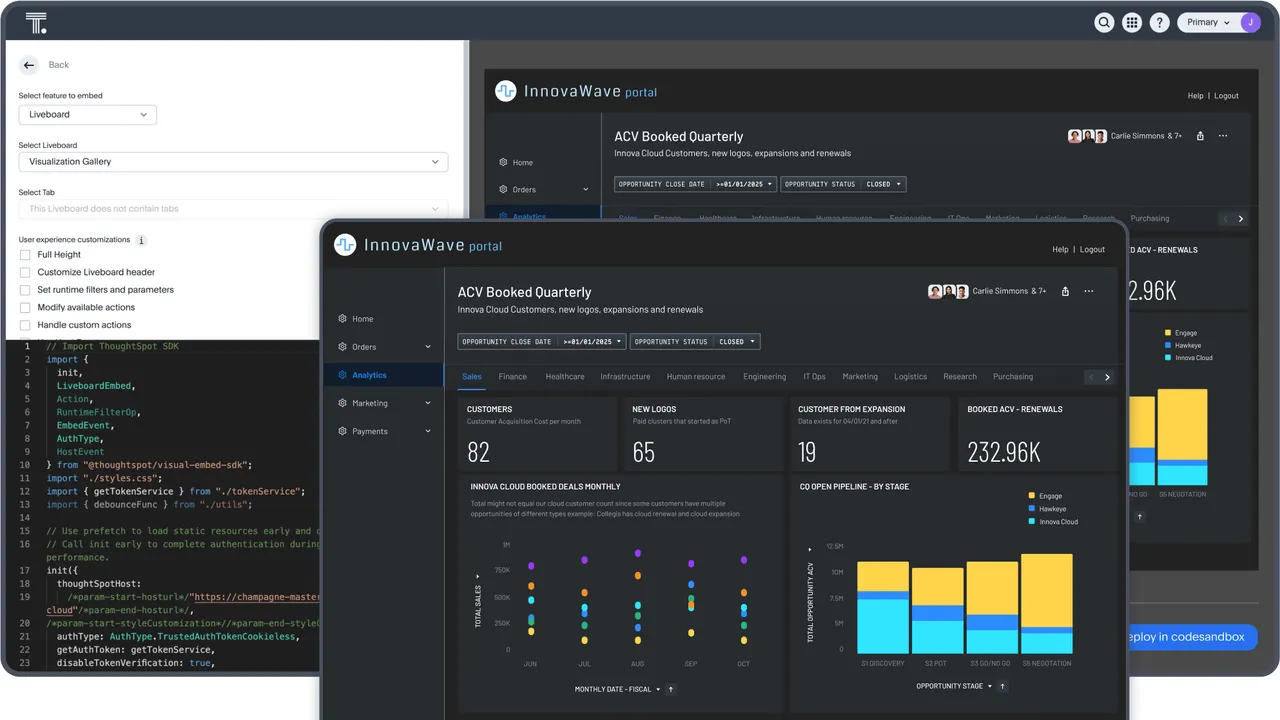Click Innova Cloud cyan legend swatch front

click(1032, 522)
